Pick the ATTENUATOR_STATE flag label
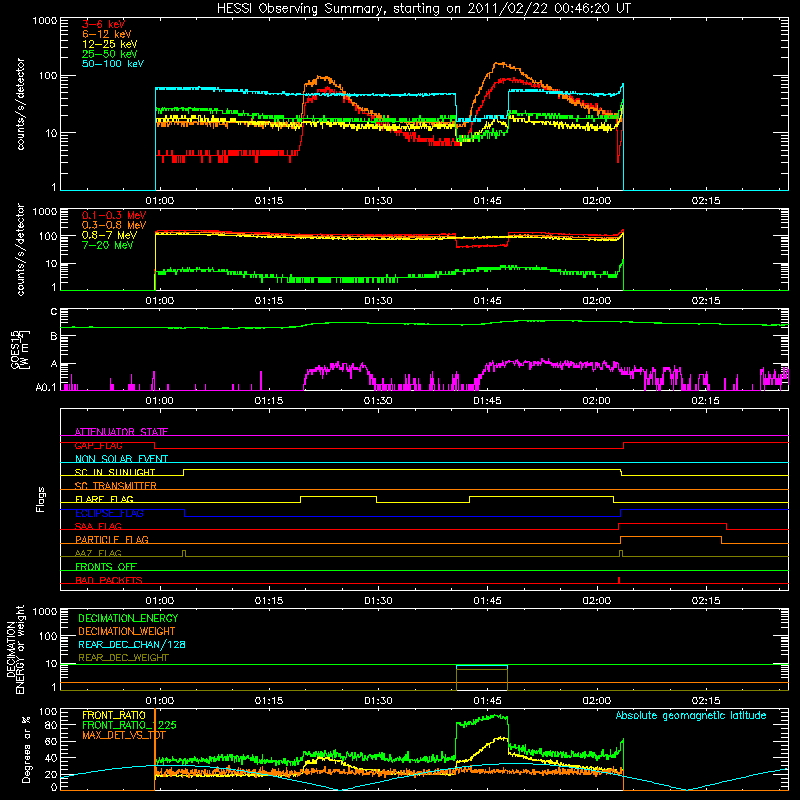 (121, 432)
